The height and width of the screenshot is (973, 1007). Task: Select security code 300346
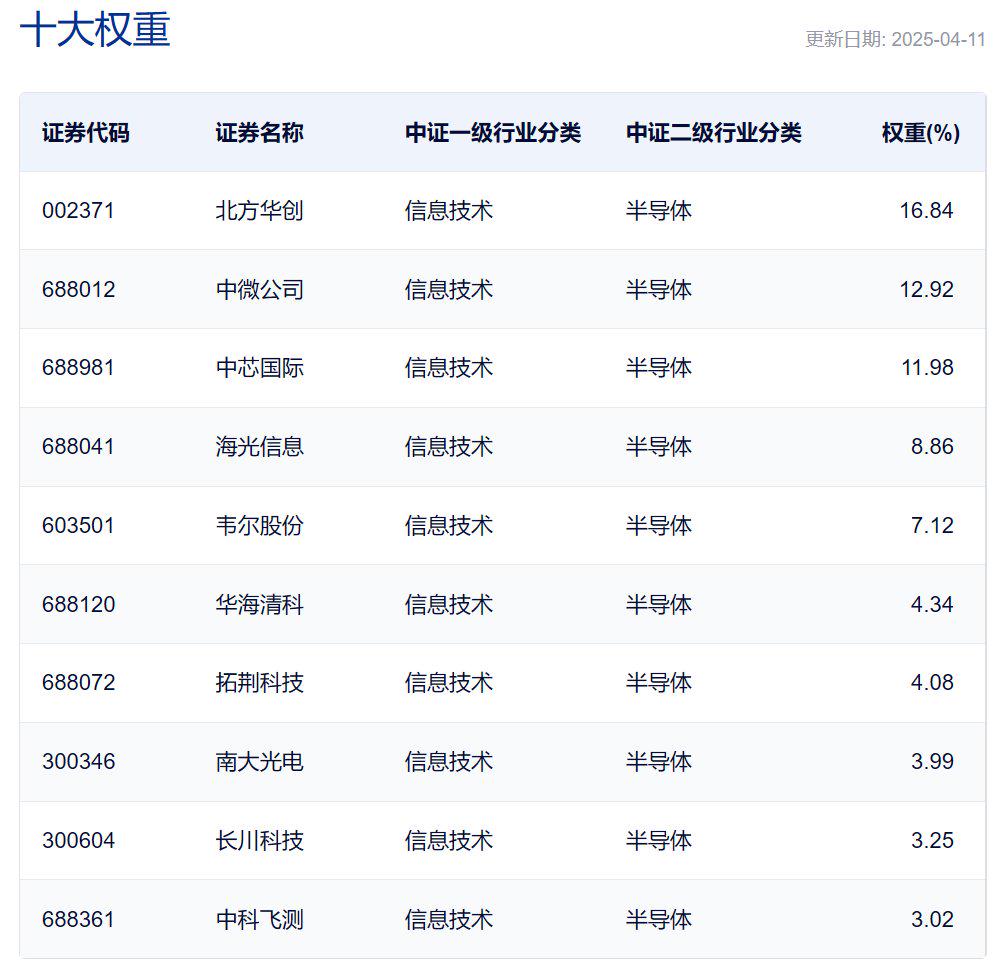point(78,762)
